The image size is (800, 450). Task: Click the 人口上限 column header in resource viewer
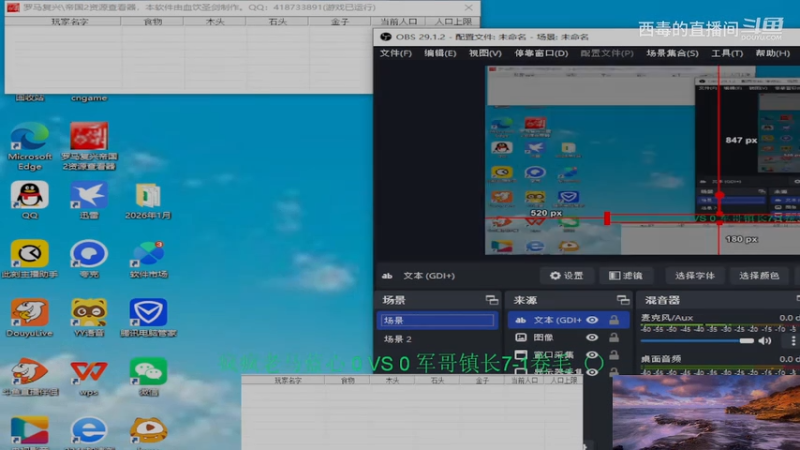453,21
